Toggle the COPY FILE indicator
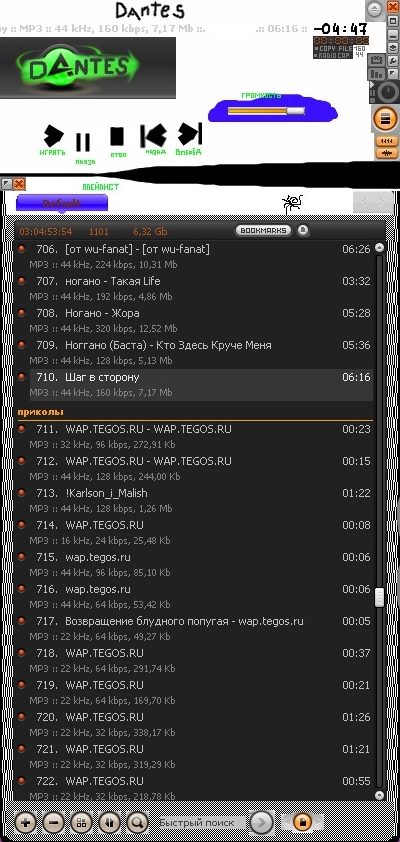 [x=332, y=48]
